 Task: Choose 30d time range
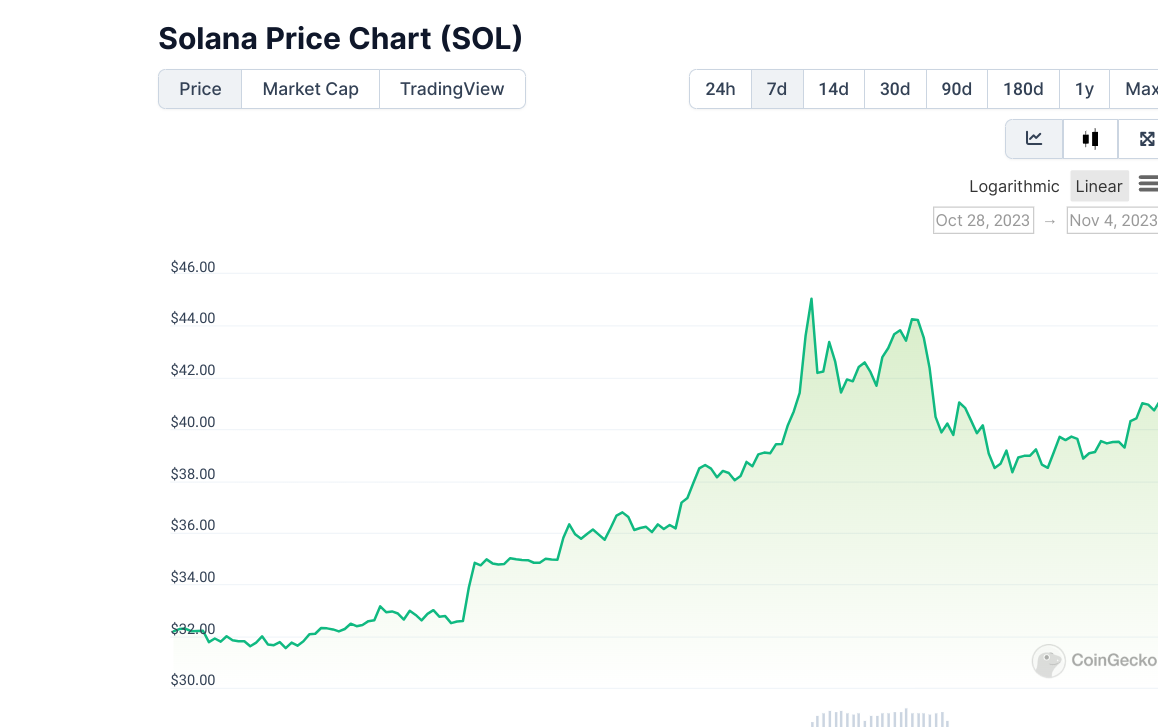pos(895,89)
